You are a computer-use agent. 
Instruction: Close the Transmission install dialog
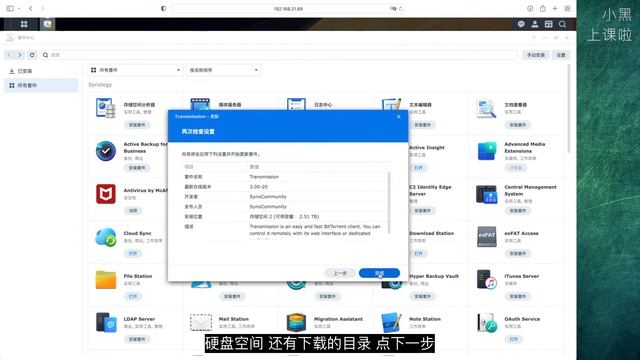[x=399, y=117]
